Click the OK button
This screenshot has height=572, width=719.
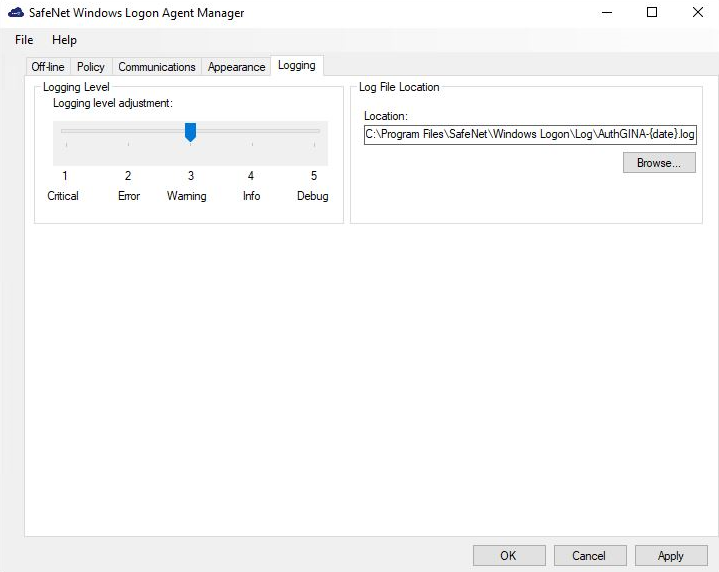[x=509, y=555]
